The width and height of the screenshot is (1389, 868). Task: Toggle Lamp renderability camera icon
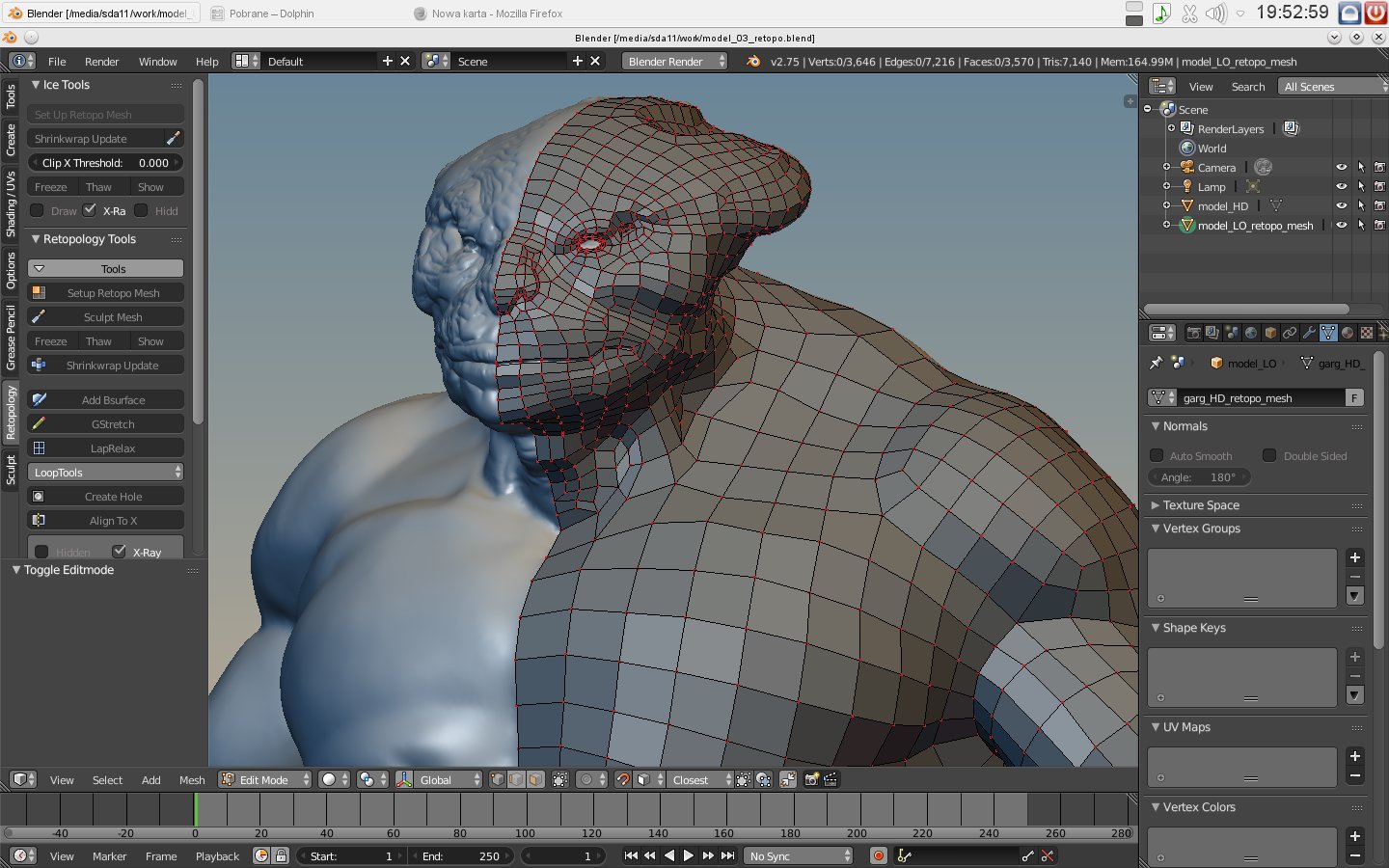1379,186
